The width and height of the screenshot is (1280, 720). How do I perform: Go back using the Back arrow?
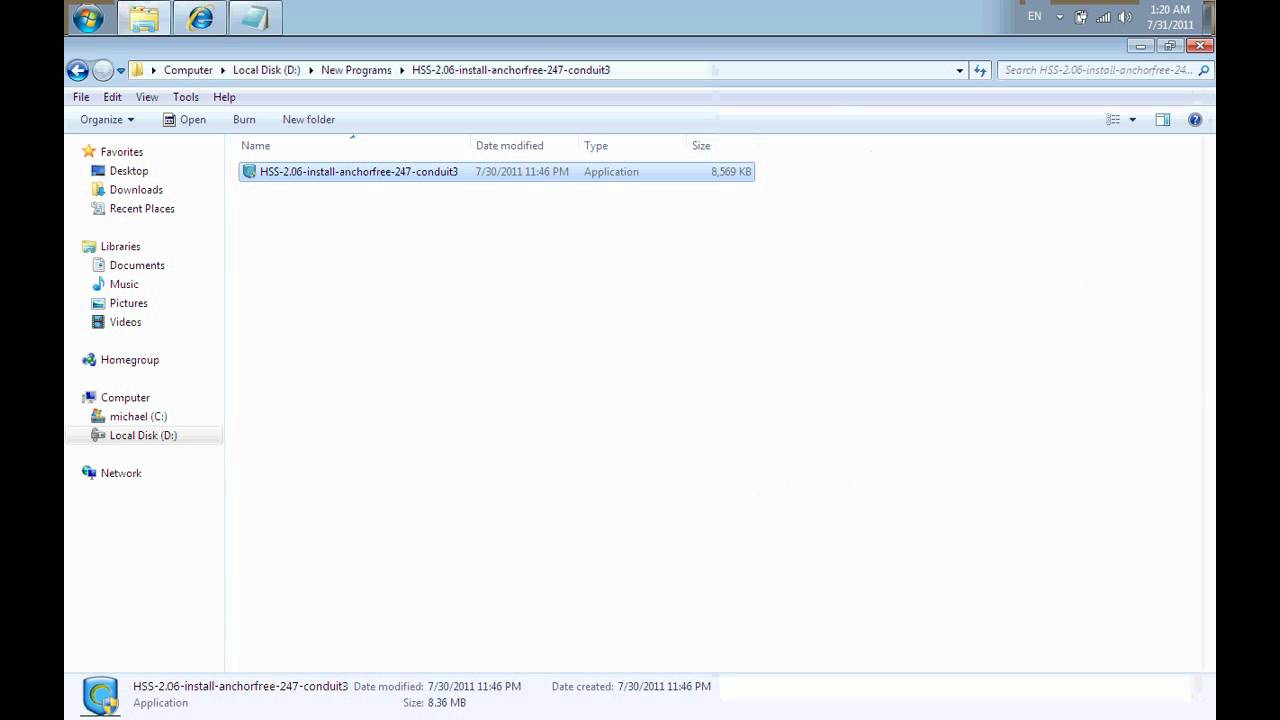(78, 70)
